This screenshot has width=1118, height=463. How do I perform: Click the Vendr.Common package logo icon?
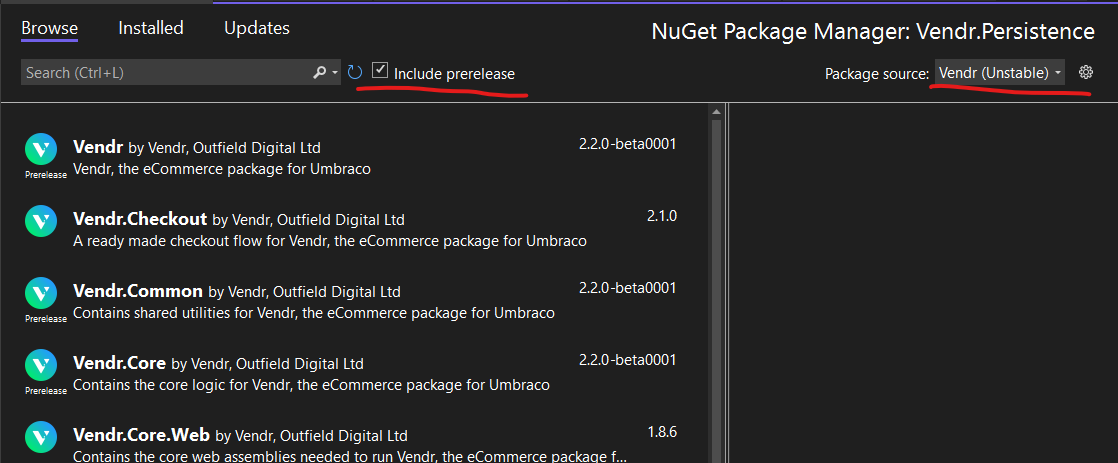[41, 292]
